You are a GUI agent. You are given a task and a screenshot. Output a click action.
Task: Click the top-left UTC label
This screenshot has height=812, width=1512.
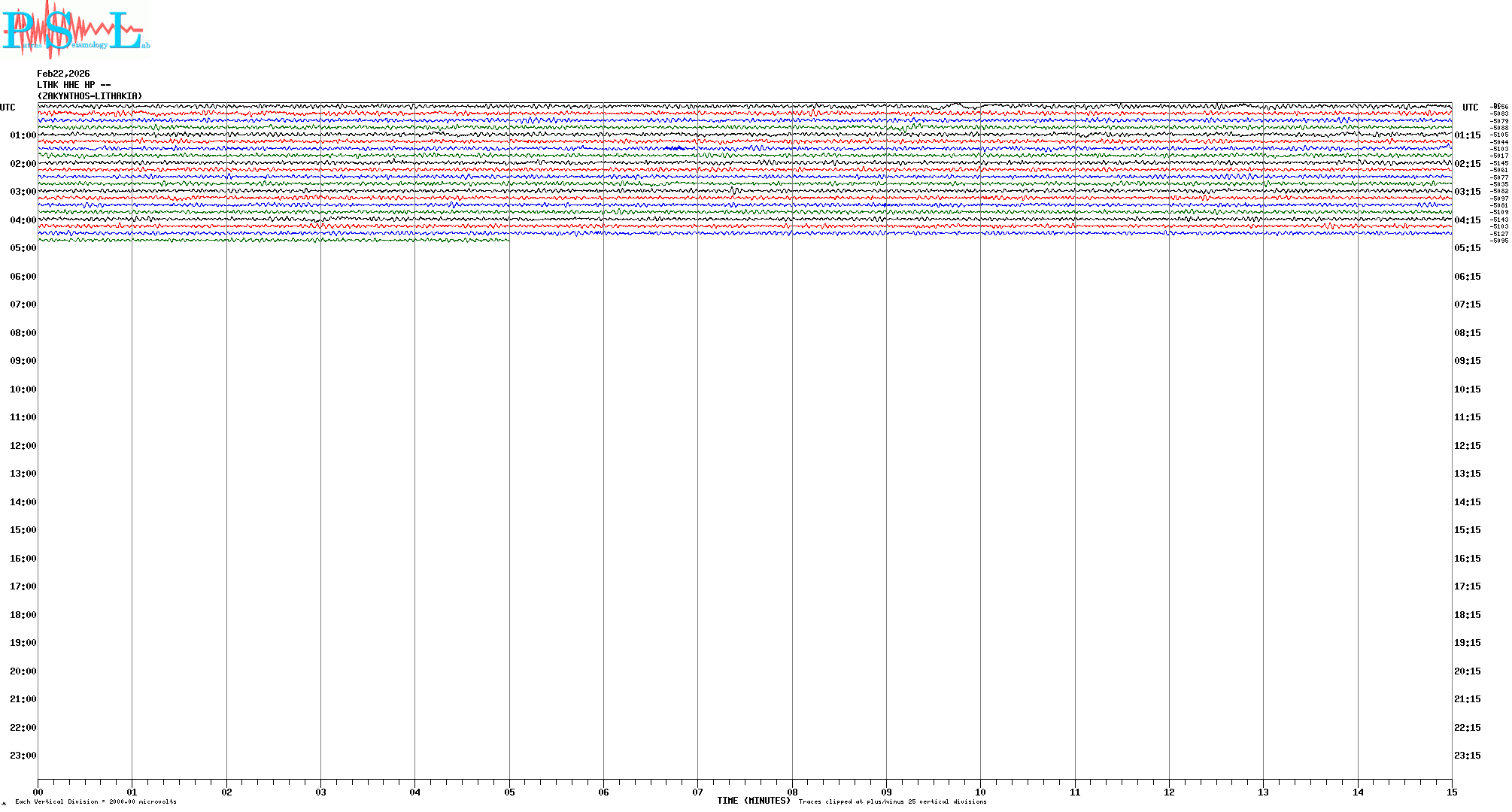8,108
